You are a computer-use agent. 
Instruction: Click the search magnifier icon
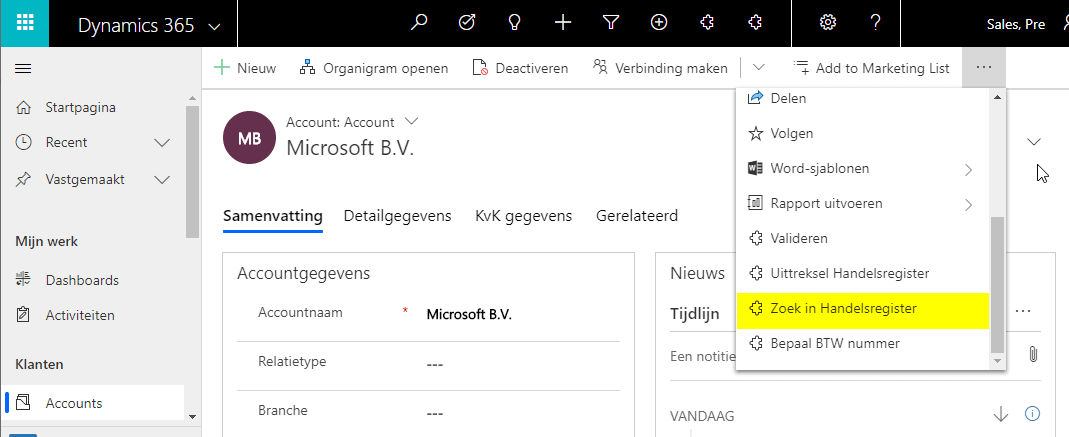click(420, 23)
